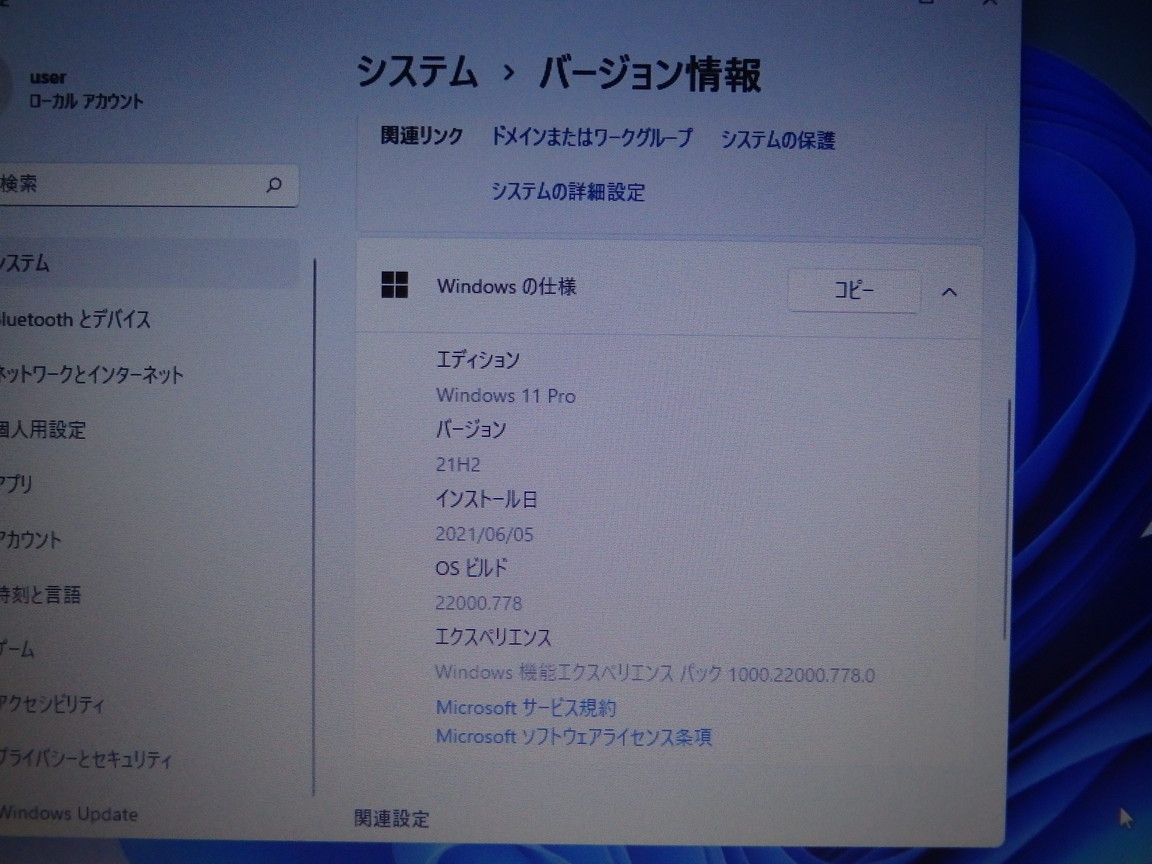Click the 関連設定 heading
The width and height of the screenshot is (1152, 864).
click(x=392, y=818)
